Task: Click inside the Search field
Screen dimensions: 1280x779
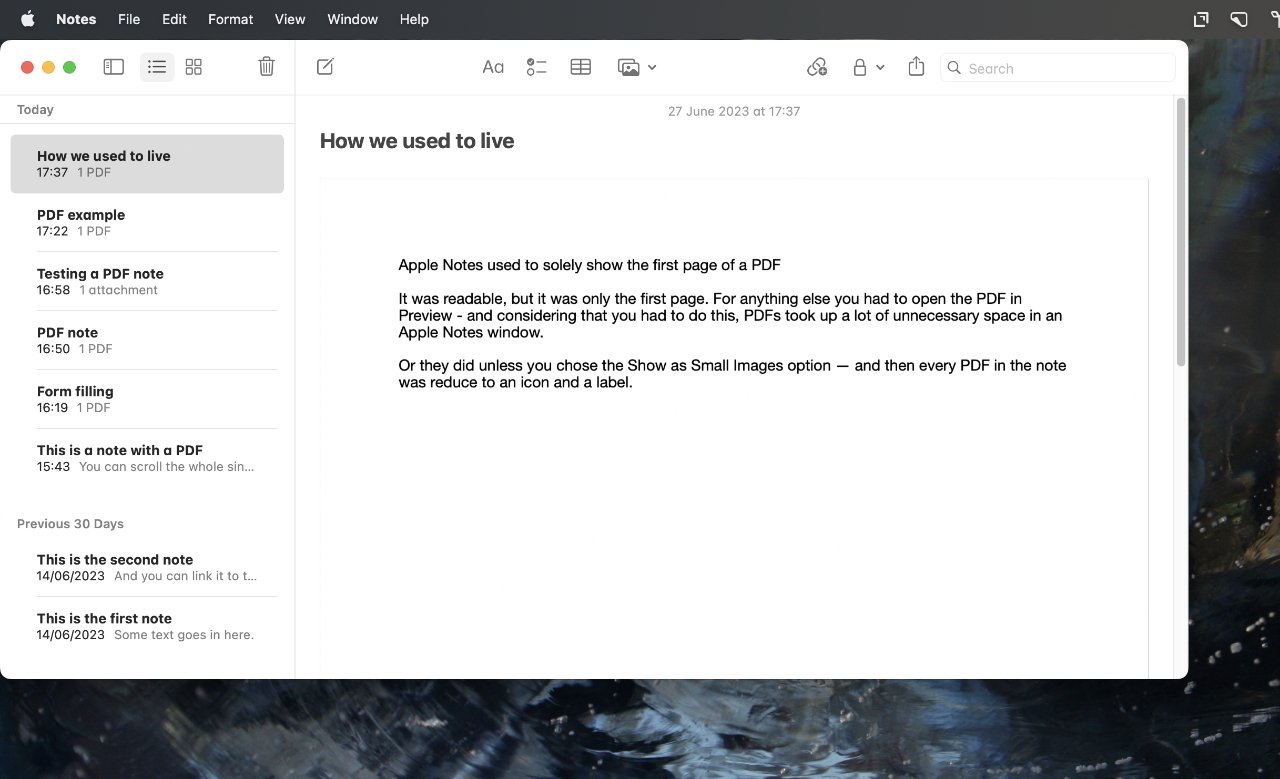Action: pos(1056,68)
